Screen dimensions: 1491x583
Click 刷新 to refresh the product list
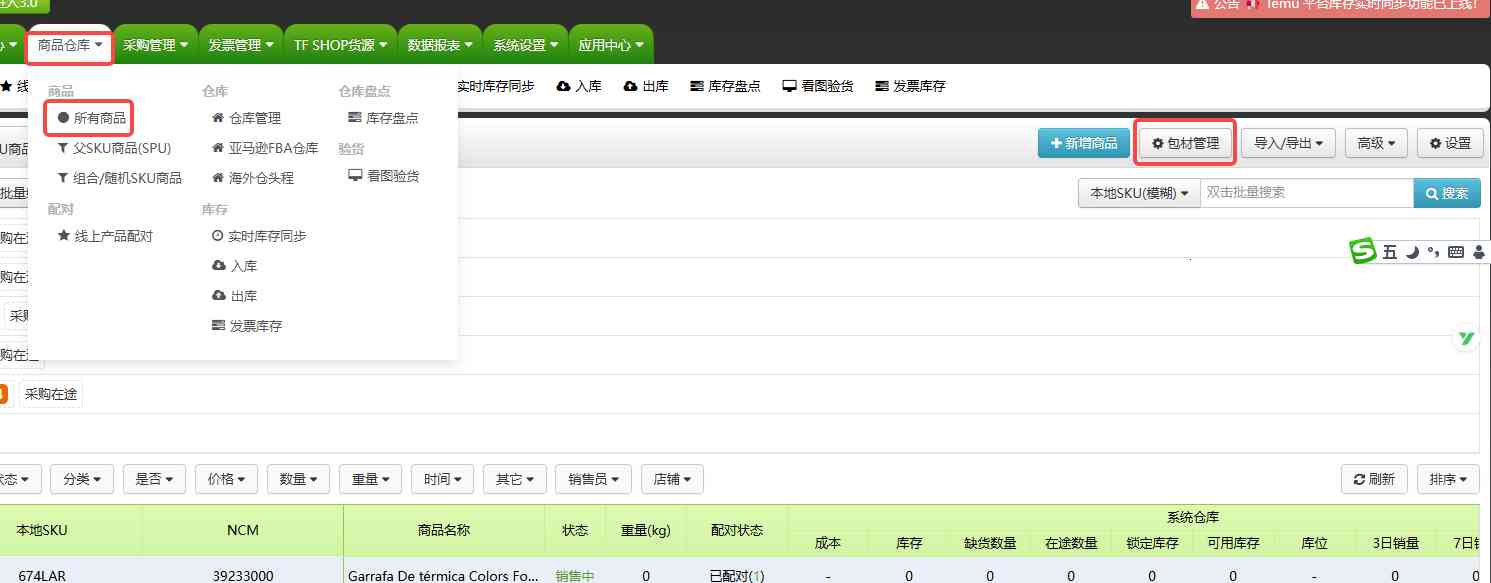(x=1374, y=479)
